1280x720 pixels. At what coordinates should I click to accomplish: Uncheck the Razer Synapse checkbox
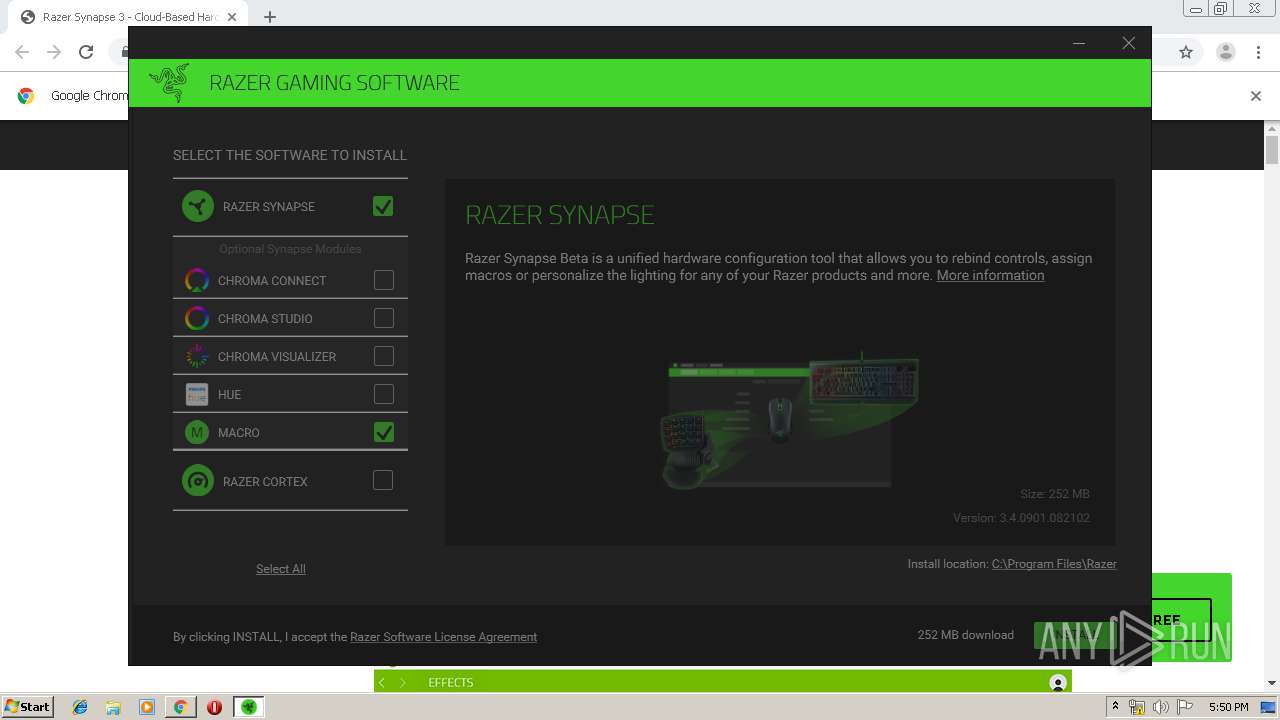pos(383,206)
